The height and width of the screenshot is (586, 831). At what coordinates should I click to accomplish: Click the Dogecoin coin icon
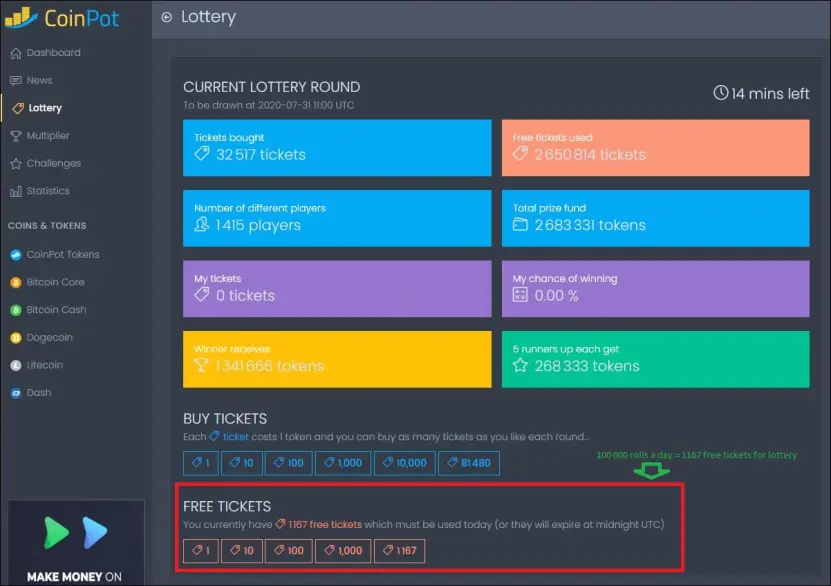click(16, 338)
